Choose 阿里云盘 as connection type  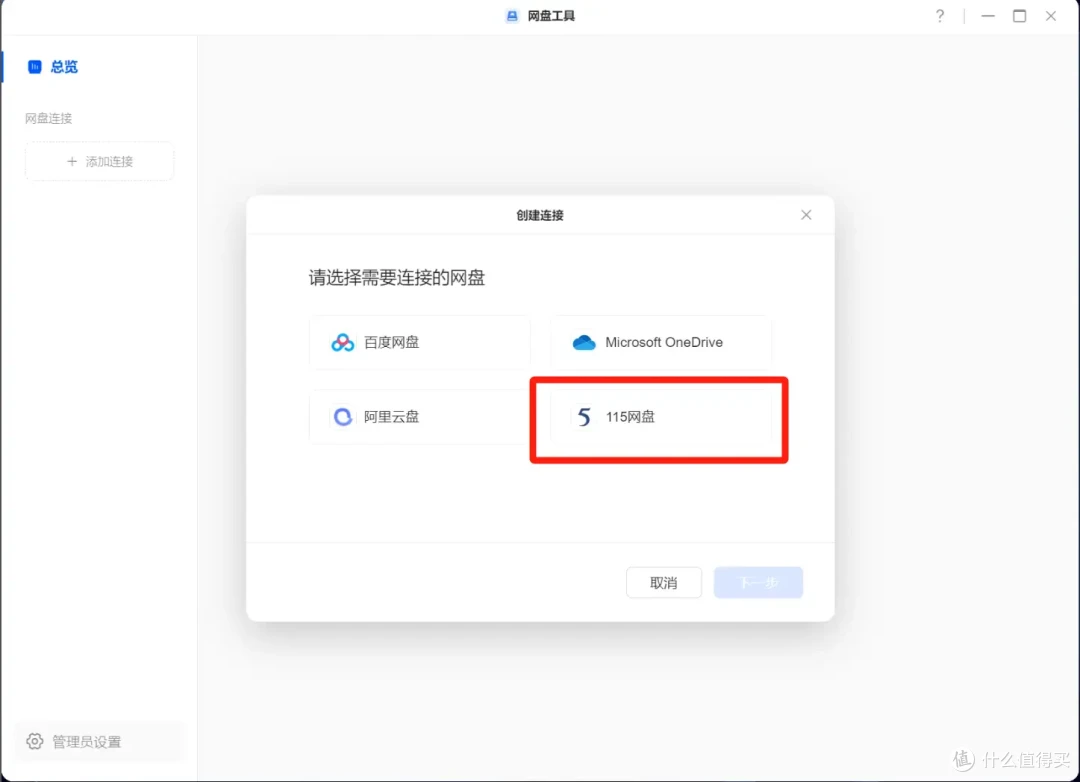point(419,417)
